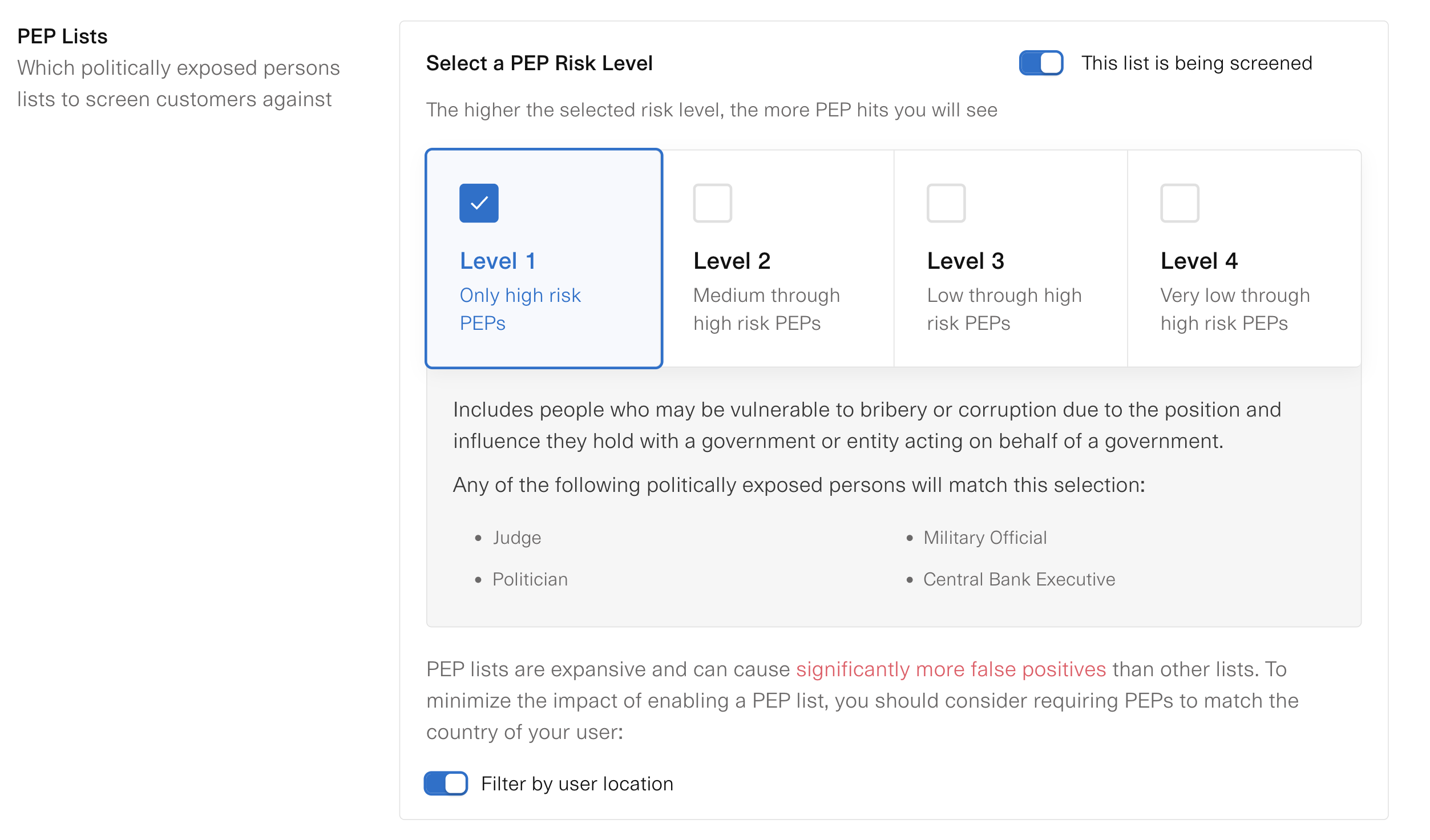Image resolution: width=1430 pixels, height=840 pixels.
Task: Click the "Filter by user location" label
Action: pos(577,784)
